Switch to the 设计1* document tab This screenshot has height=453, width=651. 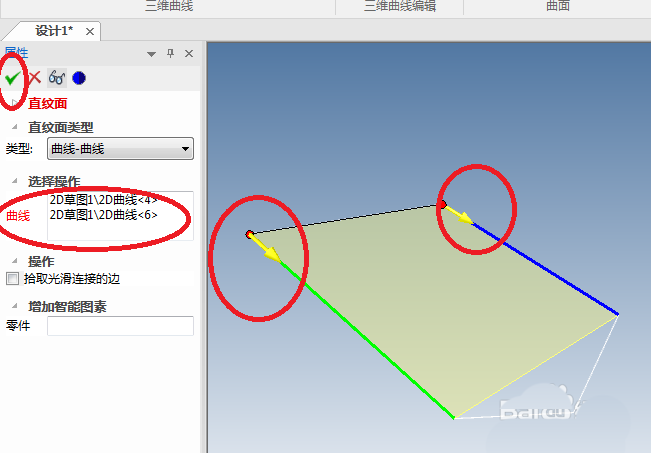click(x=54, y=31)
